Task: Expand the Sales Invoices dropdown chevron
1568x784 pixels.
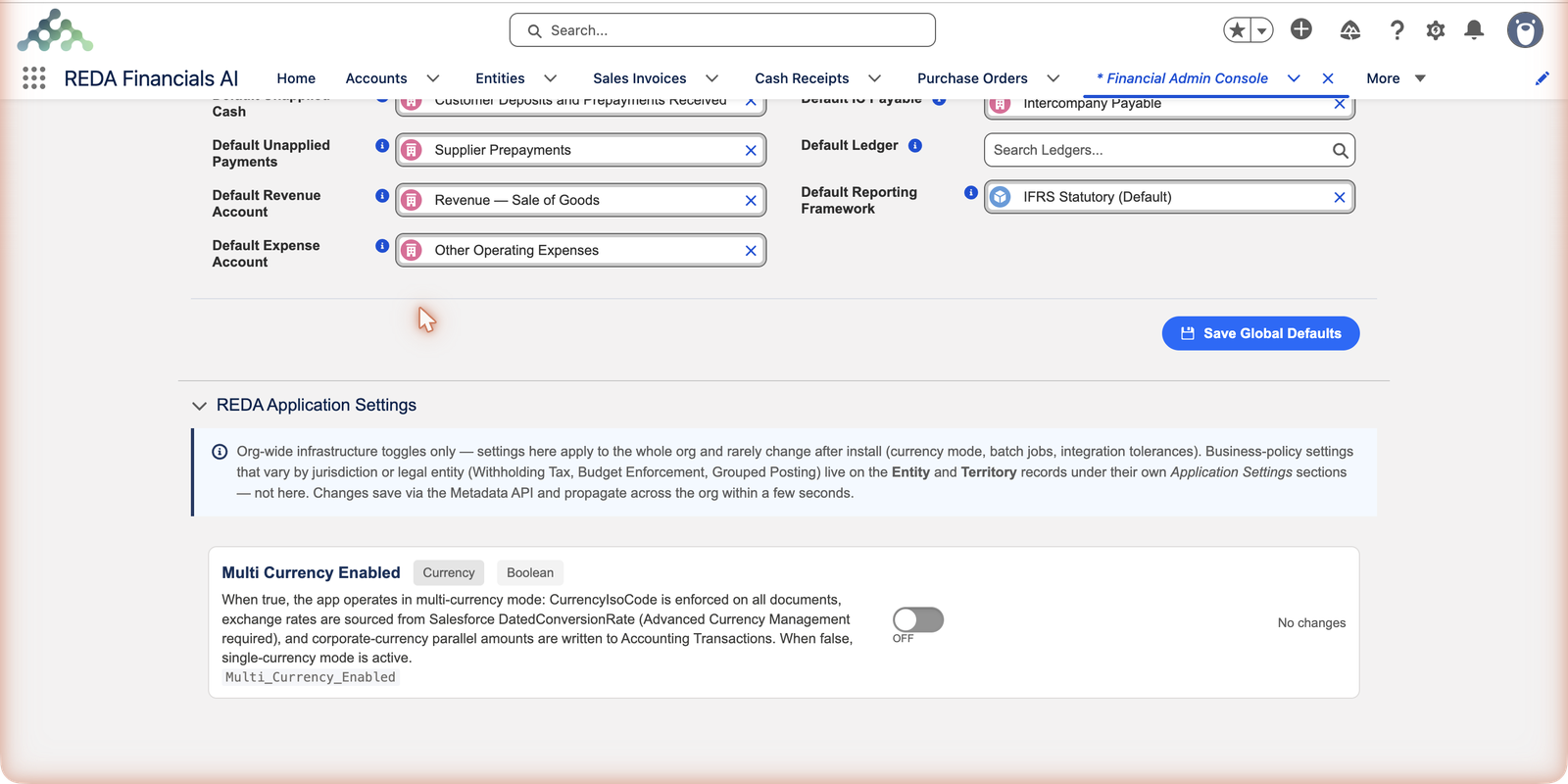Action: (x=712, y=78)
